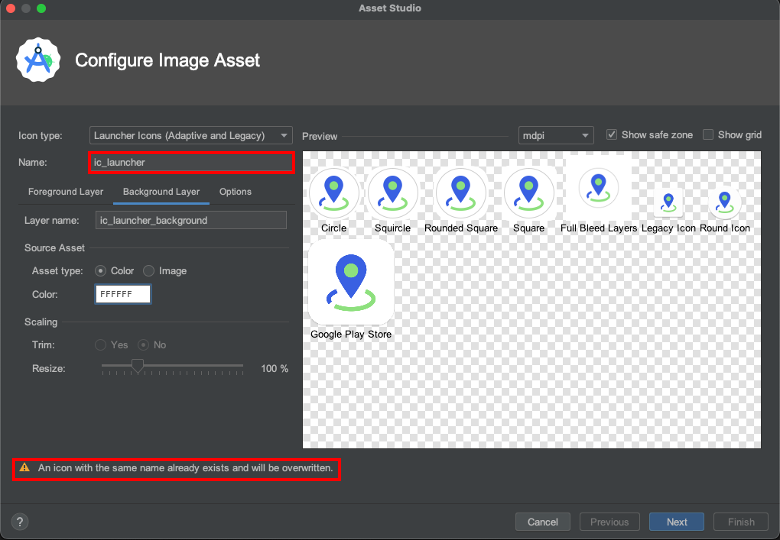Select the Round Icon preview
Screen dimensions: 780x540
(x=725, y=202)
